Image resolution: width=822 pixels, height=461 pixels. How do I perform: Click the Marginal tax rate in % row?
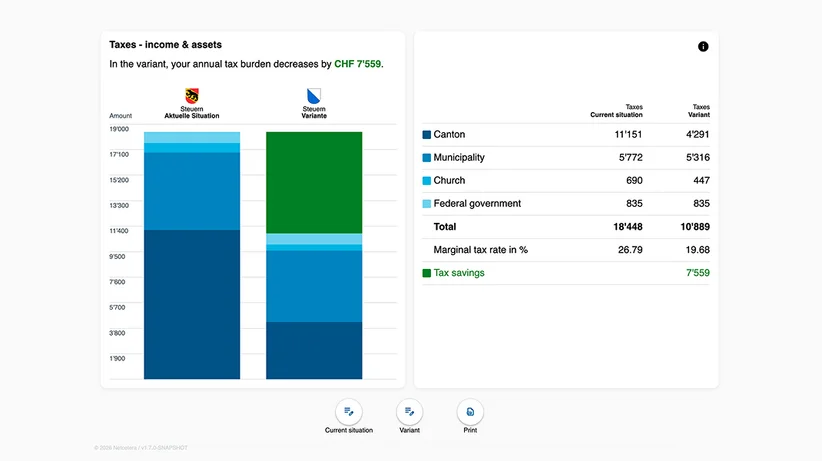(x=566, y=250)
